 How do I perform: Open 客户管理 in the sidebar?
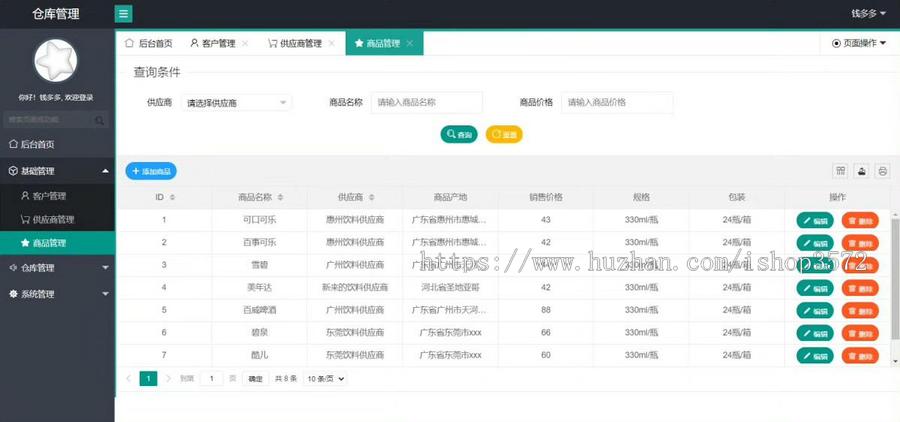coord(57,196)
